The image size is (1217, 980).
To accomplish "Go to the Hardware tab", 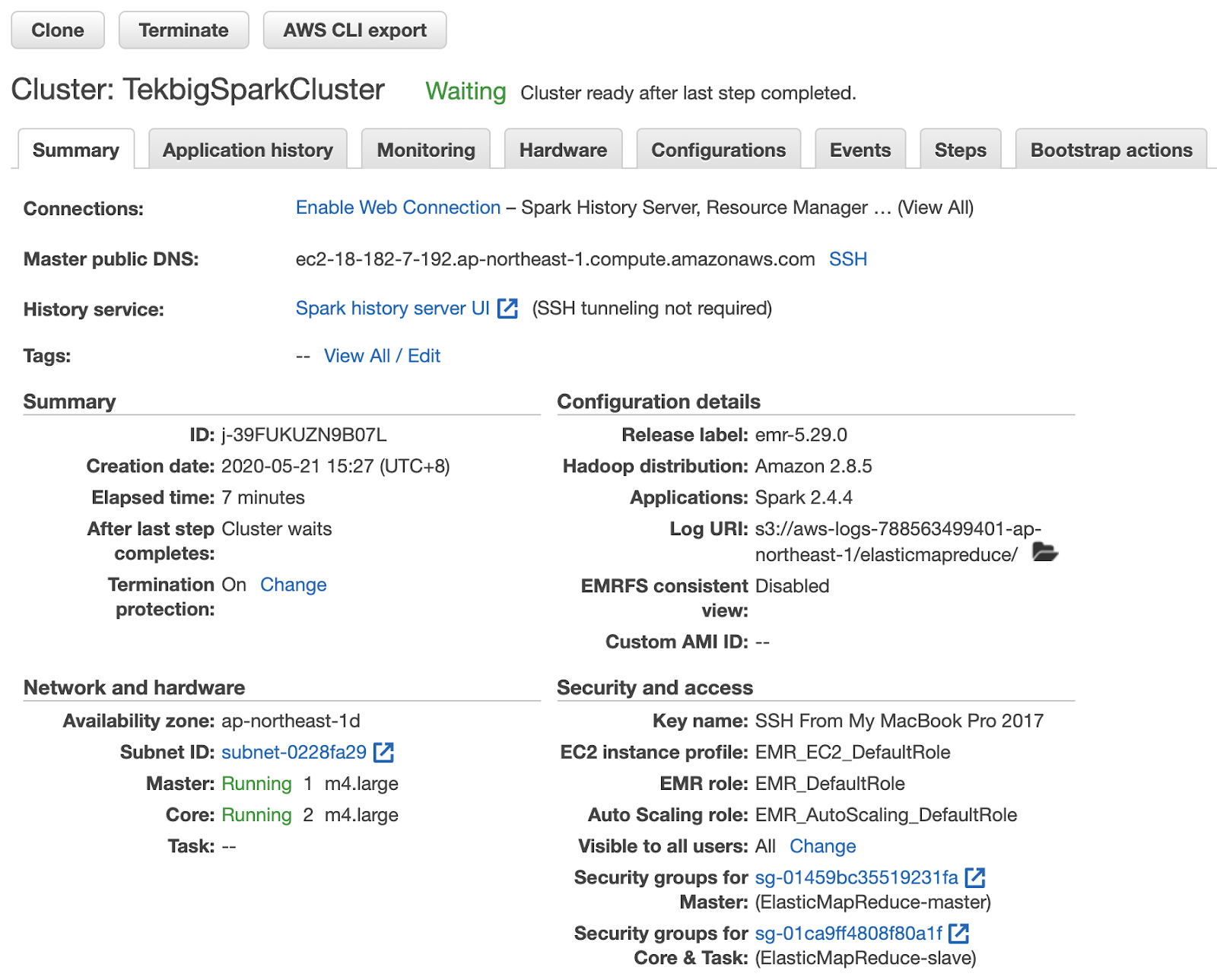I will tap(564, 149).
